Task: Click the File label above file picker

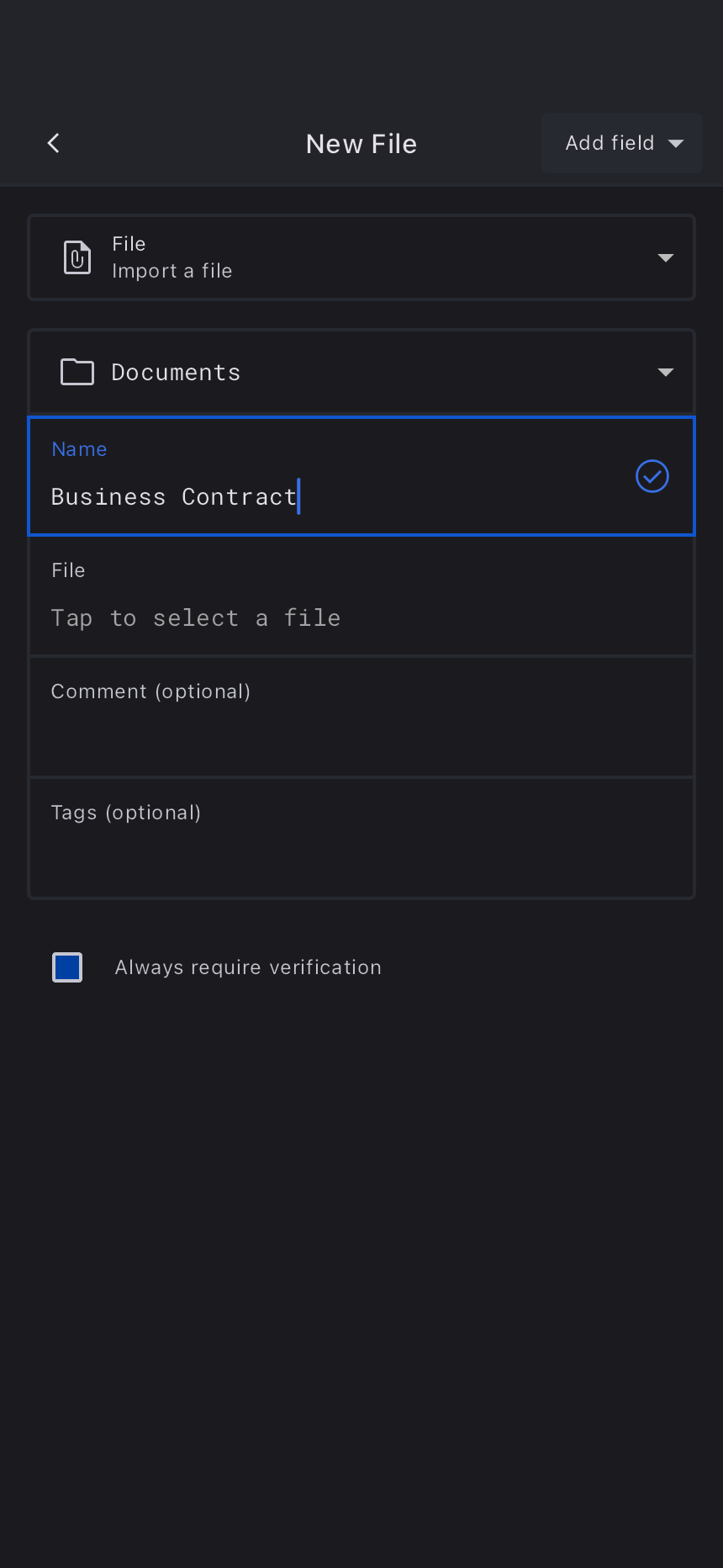Action: (x=68, y=570)
